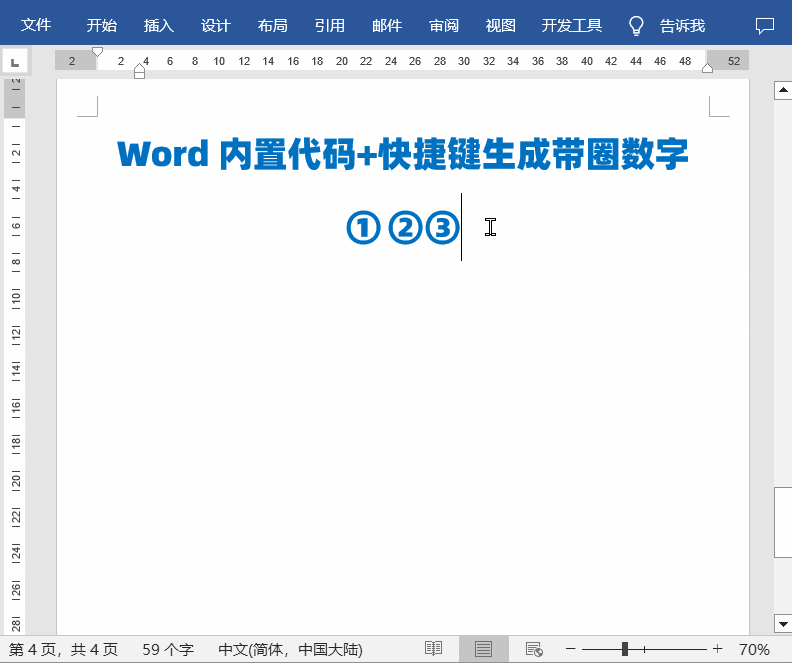Click the page count 第4页，共4页 in status bar

[x=63, y=649]
